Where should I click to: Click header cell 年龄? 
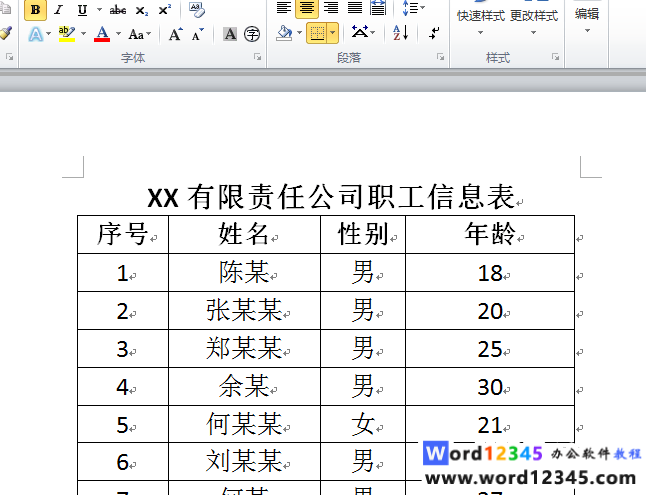pos(490,234)
